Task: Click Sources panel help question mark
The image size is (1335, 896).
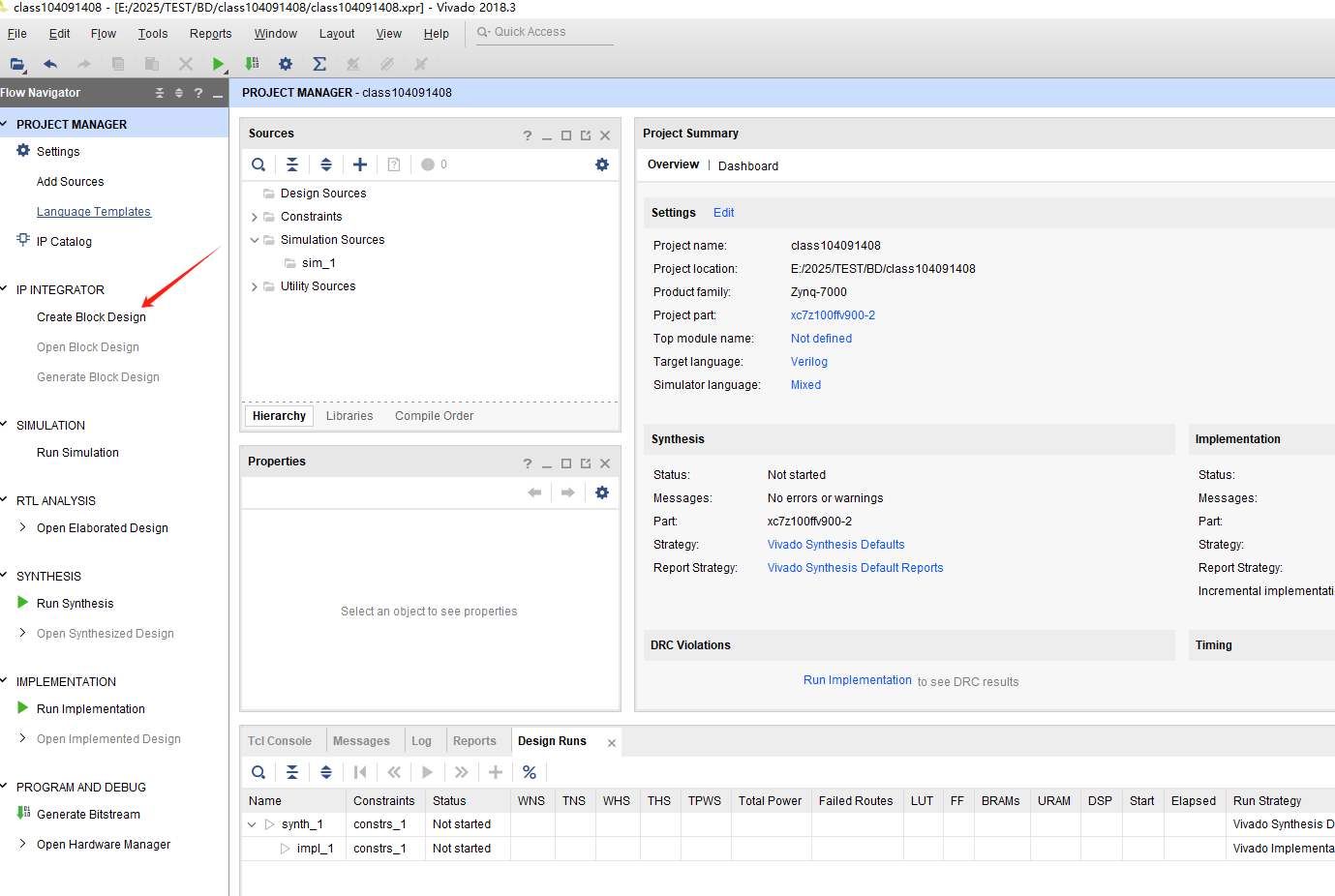Action: pos(528,135)
